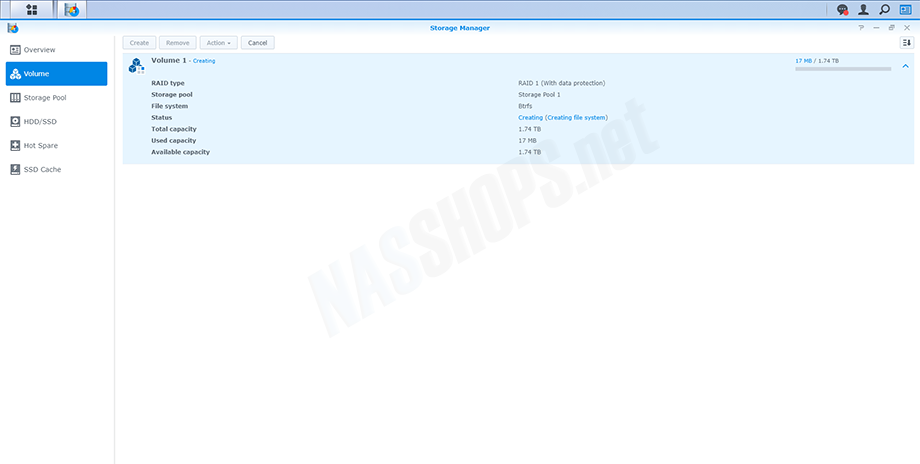This screenshot has height=464, width=920.
Task: Open the HDD/SSD section
Action: pos(56,121)
